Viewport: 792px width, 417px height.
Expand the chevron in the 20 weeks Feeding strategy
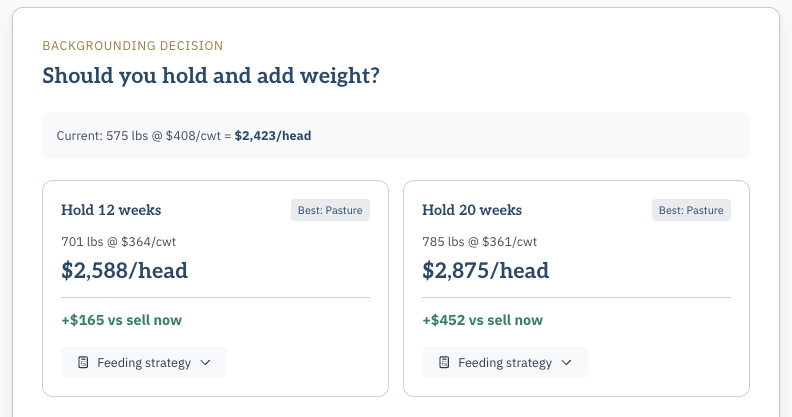pos(567,363)
